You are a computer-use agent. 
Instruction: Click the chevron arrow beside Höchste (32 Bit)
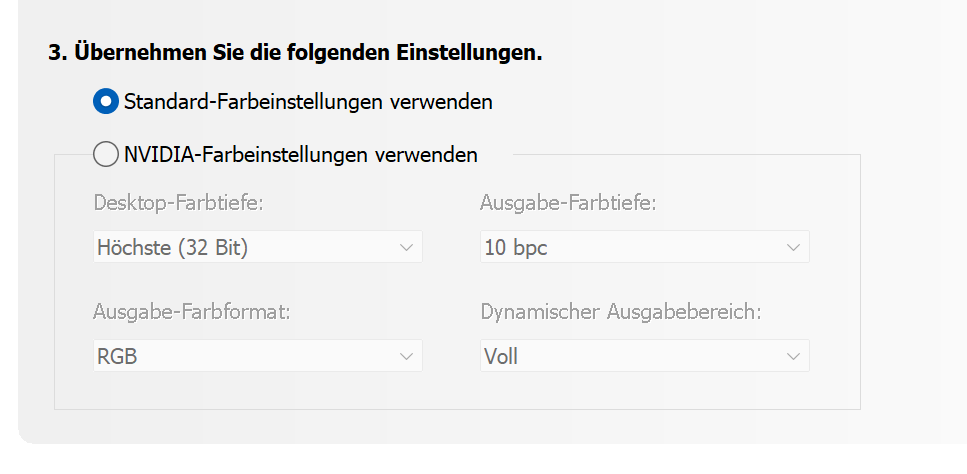406,248
